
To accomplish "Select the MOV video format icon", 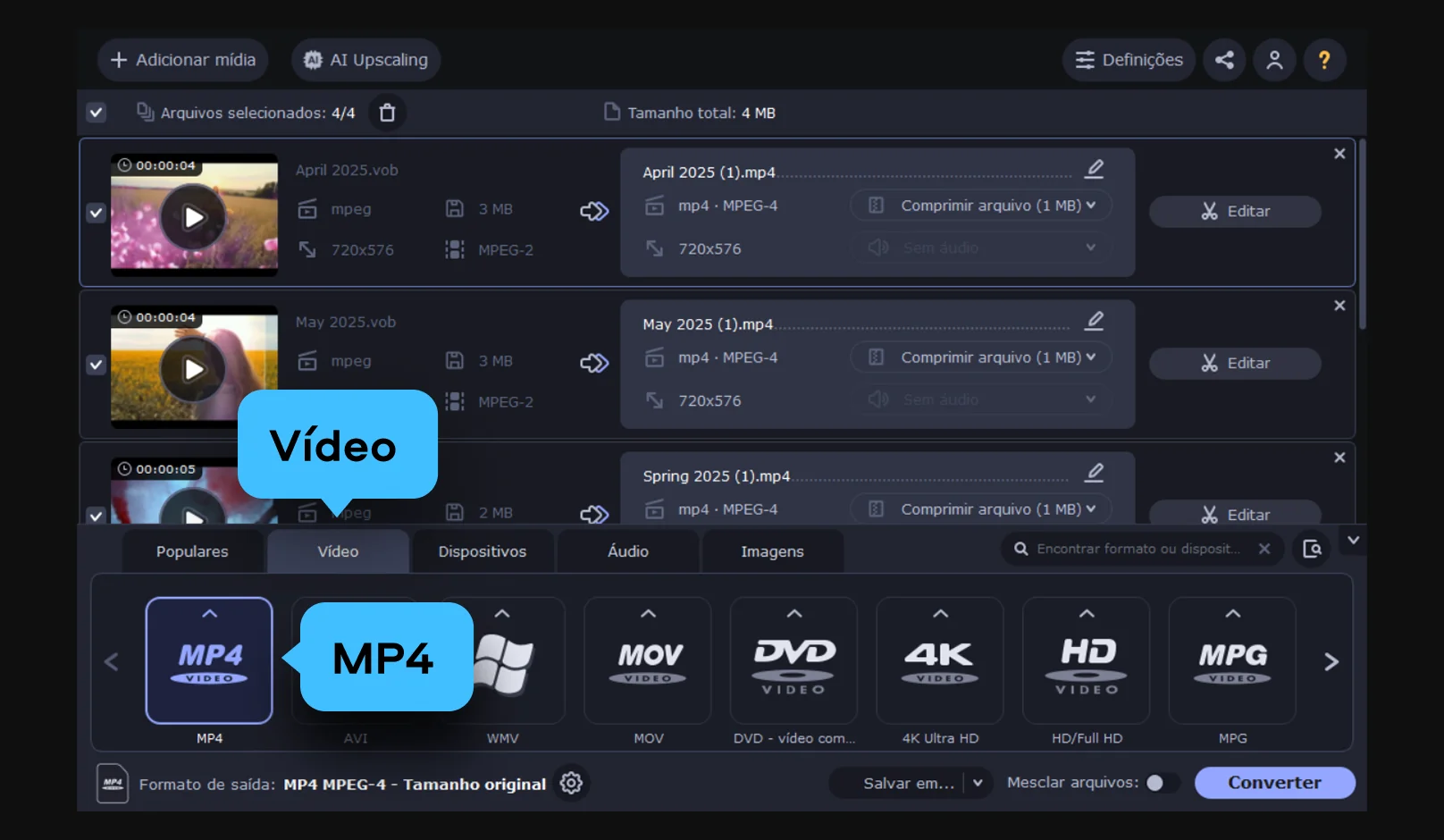I will (x=648, y=661).
